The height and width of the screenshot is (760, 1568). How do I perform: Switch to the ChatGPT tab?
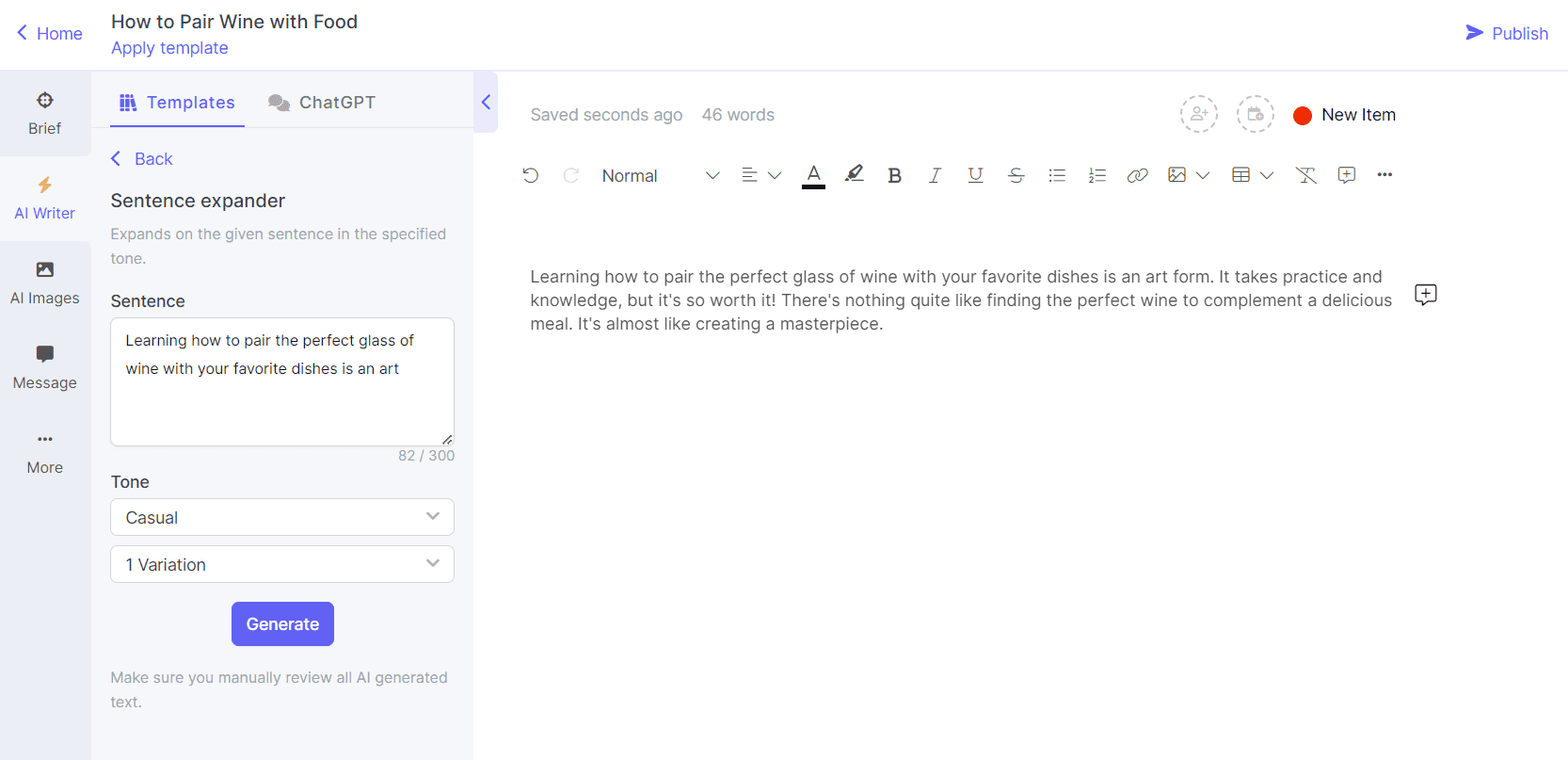point(322,103)
